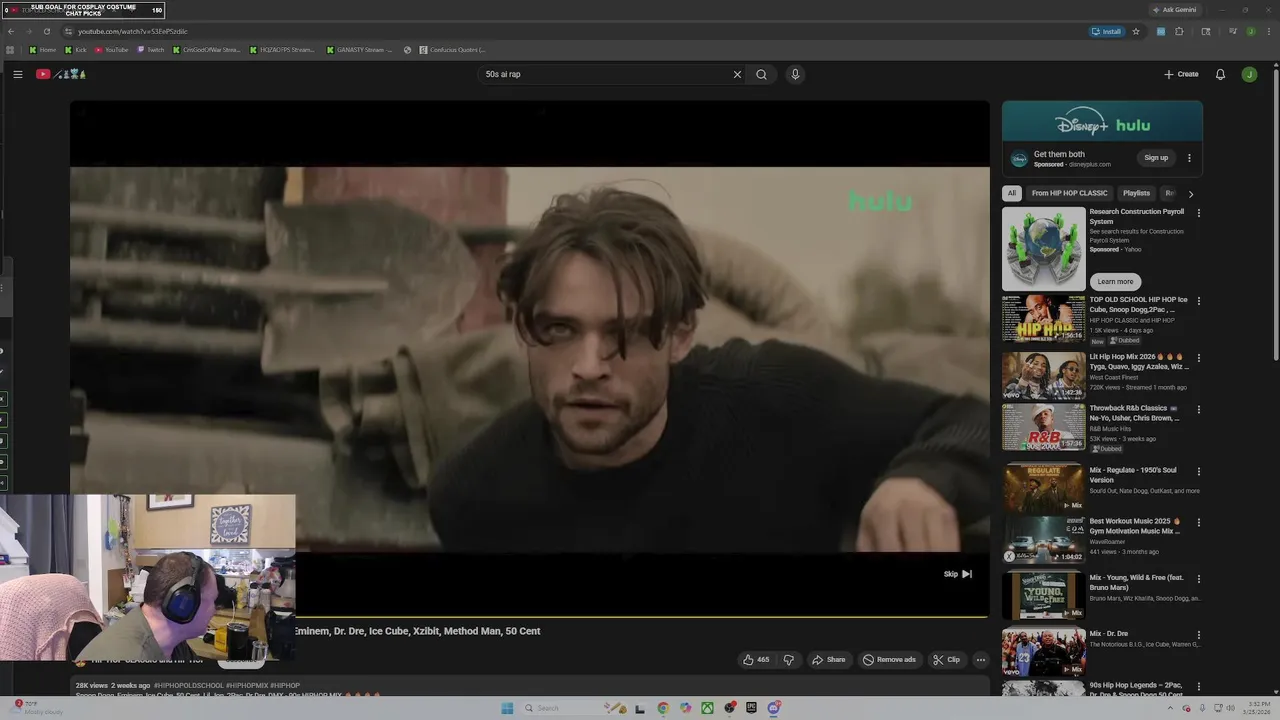1280x720 pixels.
Task: Bookmark this page with star icon
Action: (1136, 31)
